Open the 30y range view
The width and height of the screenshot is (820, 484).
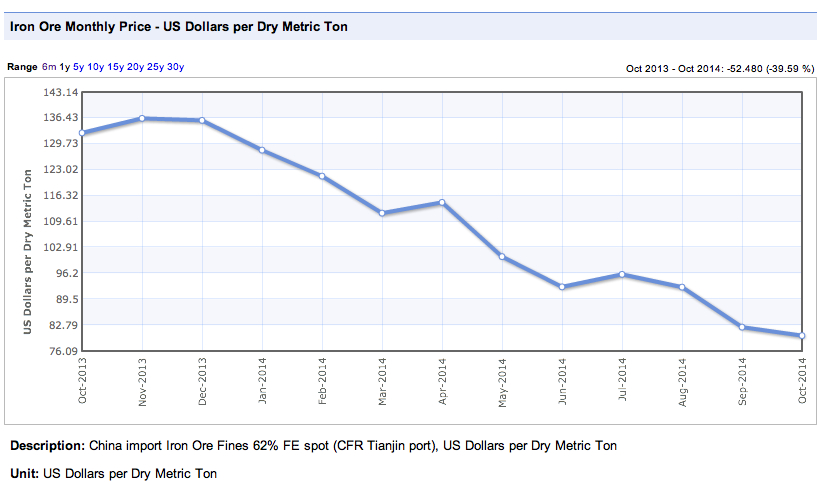point(175,67)
